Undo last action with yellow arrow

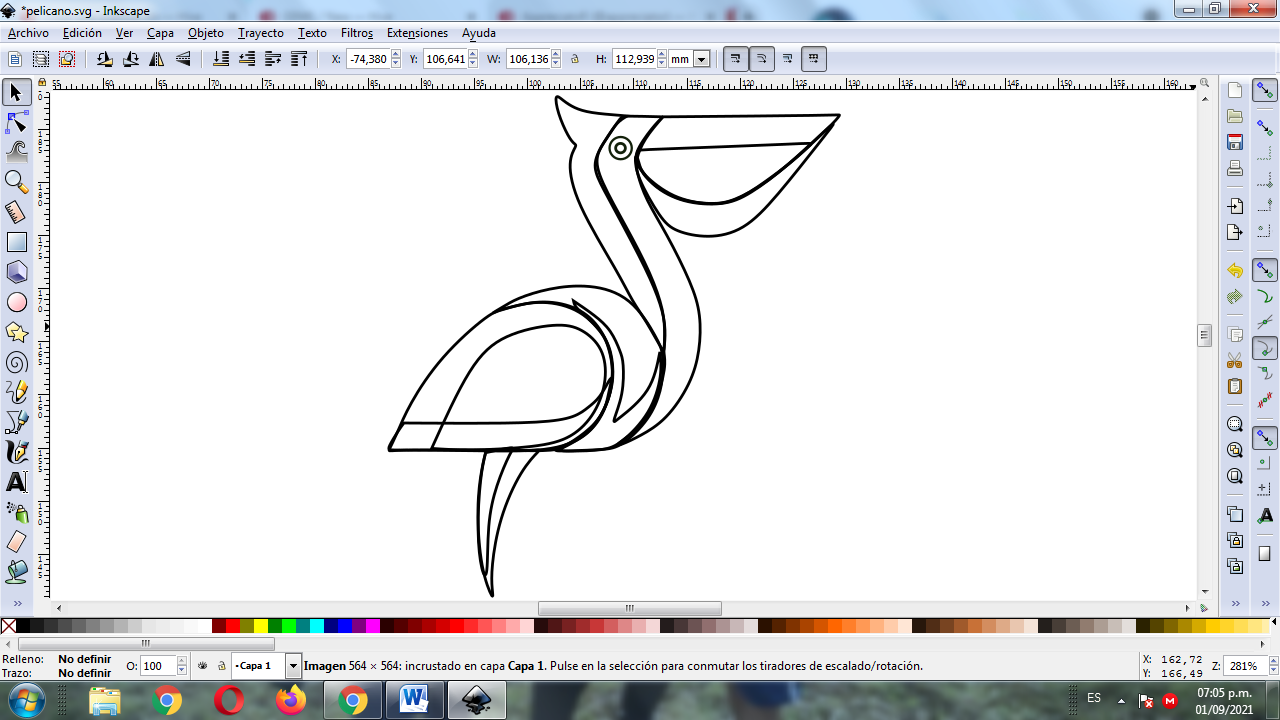coord(1235,271)
